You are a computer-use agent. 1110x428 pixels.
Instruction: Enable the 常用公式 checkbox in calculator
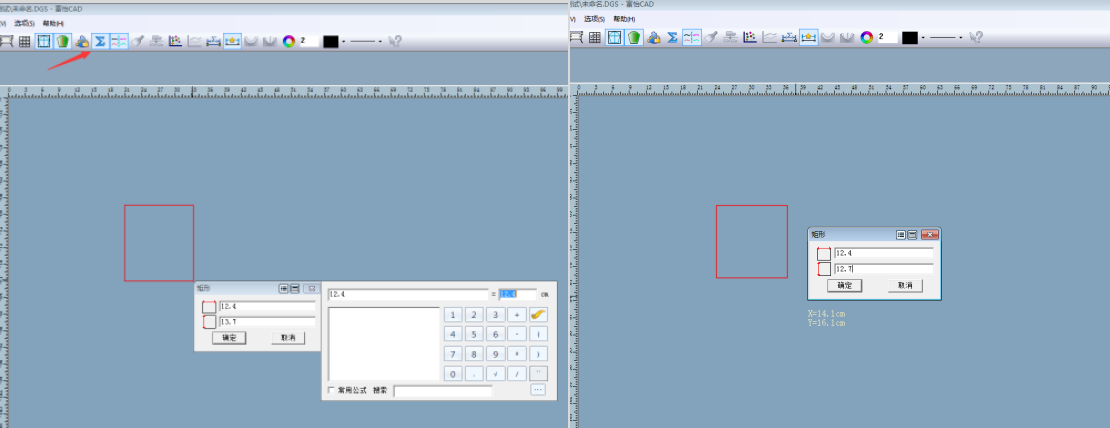click(332, 389)
